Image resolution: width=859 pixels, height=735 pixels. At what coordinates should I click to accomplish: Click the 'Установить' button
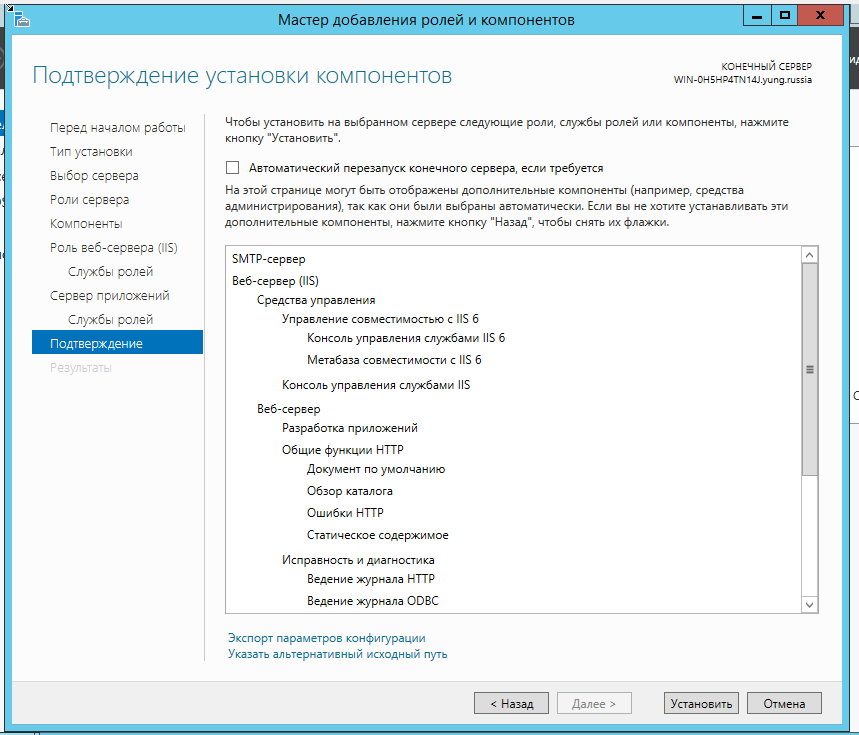701,703
